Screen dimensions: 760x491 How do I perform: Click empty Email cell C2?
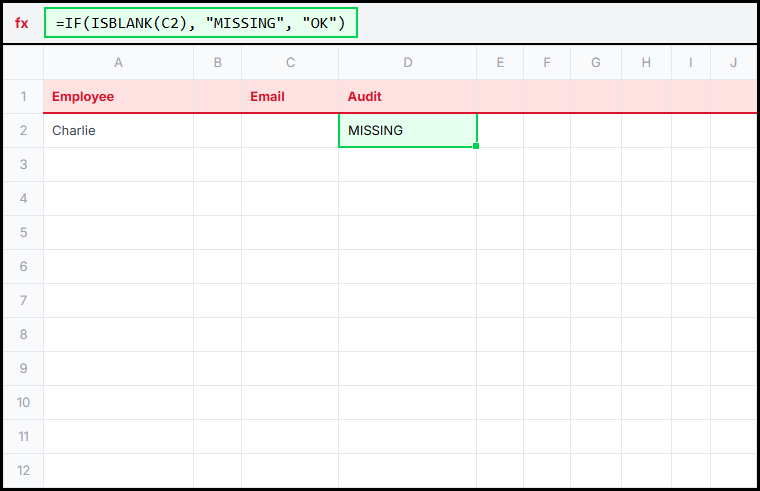pyautogui.click(x=290, y=130)
